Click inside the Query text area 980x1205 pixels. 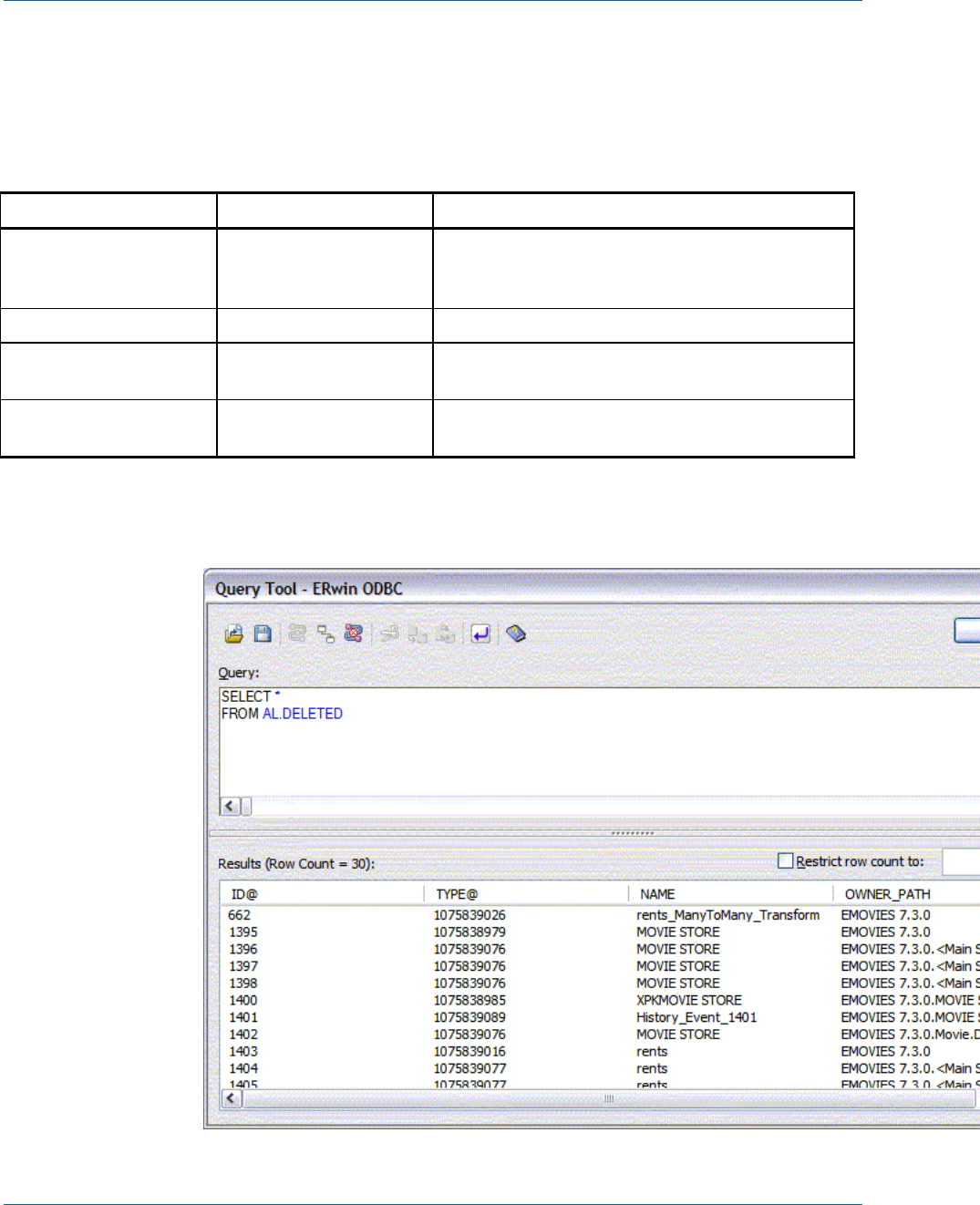(600, 743)
